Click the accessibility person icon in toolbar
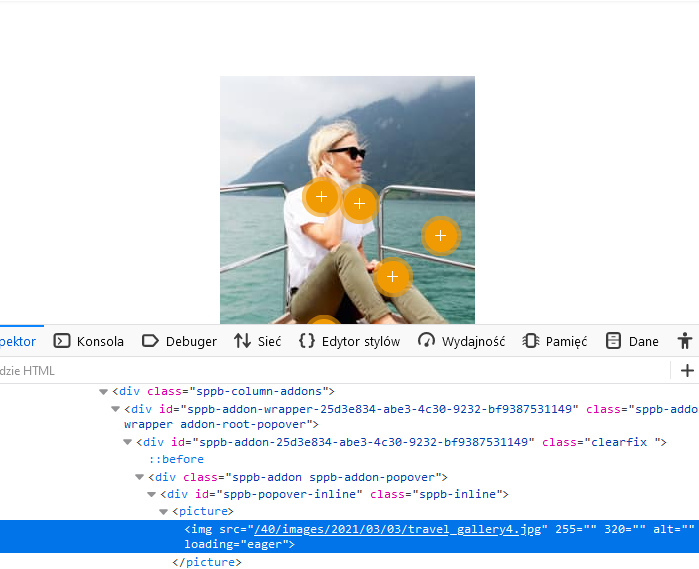The height and width of the screenshot is (569, 699). (684, 341)
